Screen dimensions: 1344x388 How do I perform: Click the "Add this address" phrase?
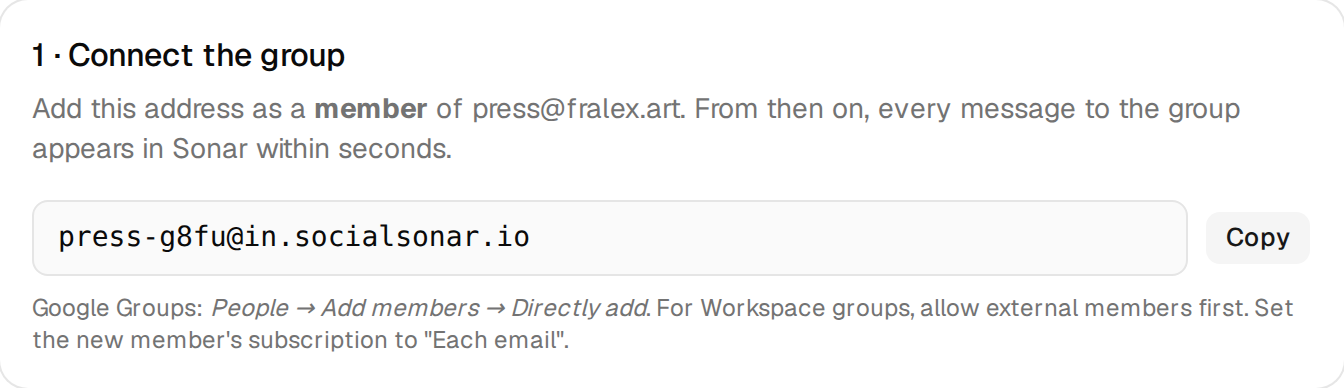[130, 108]
